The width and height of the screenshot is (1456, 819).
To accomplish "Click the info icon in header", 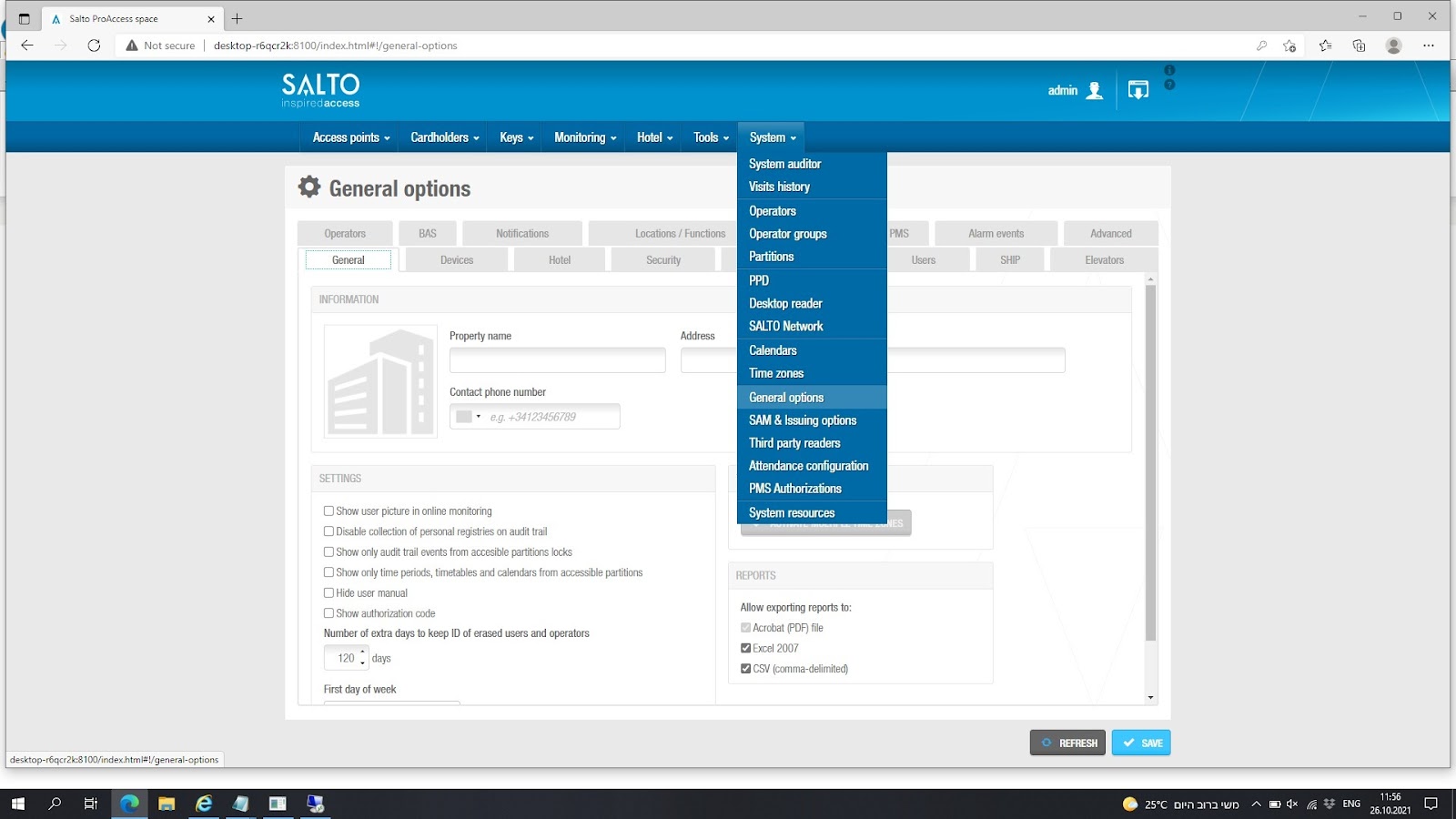I will (1169, 70).
